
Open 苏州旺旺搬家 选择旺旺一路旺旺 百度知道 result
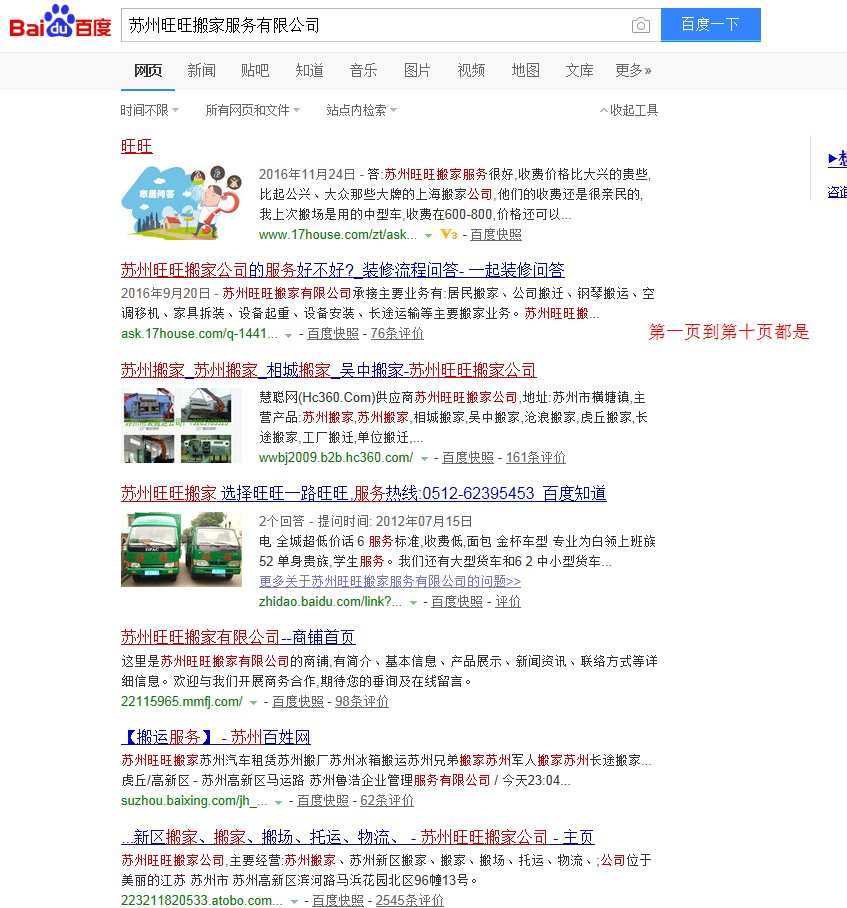[x=364, y=493]
